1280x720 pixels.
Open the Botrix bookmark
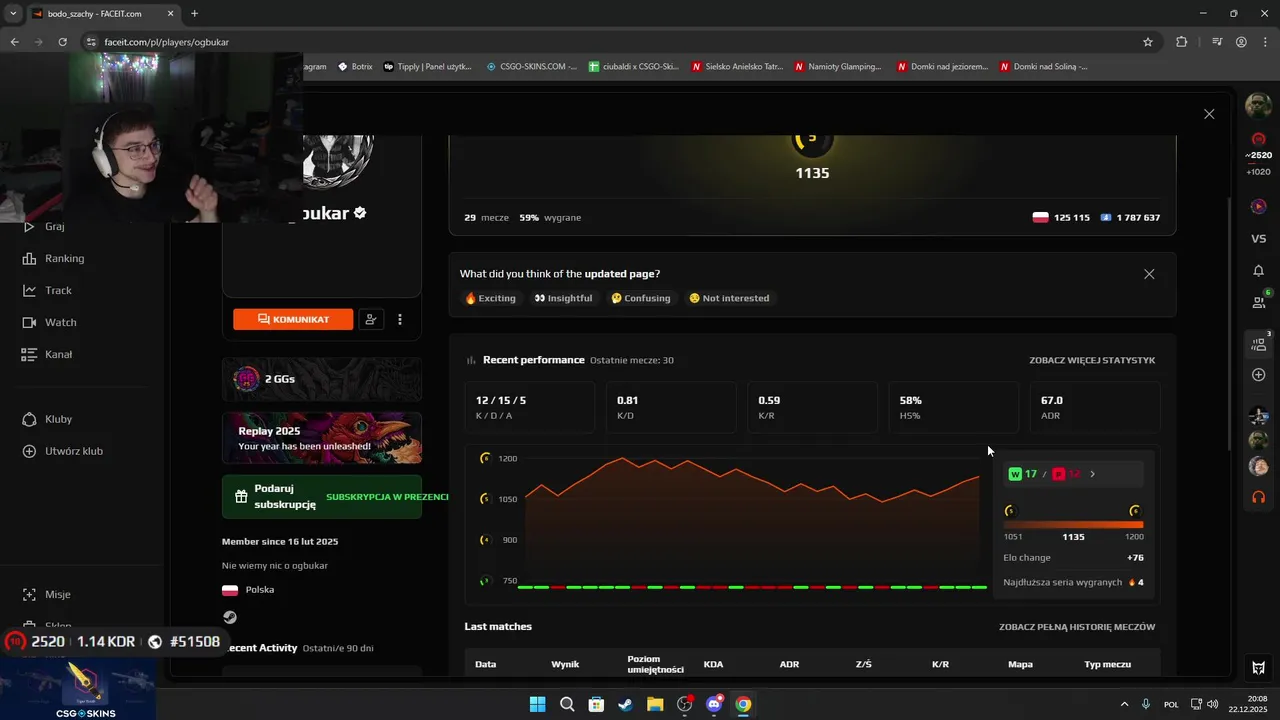(x=355, y=67)
